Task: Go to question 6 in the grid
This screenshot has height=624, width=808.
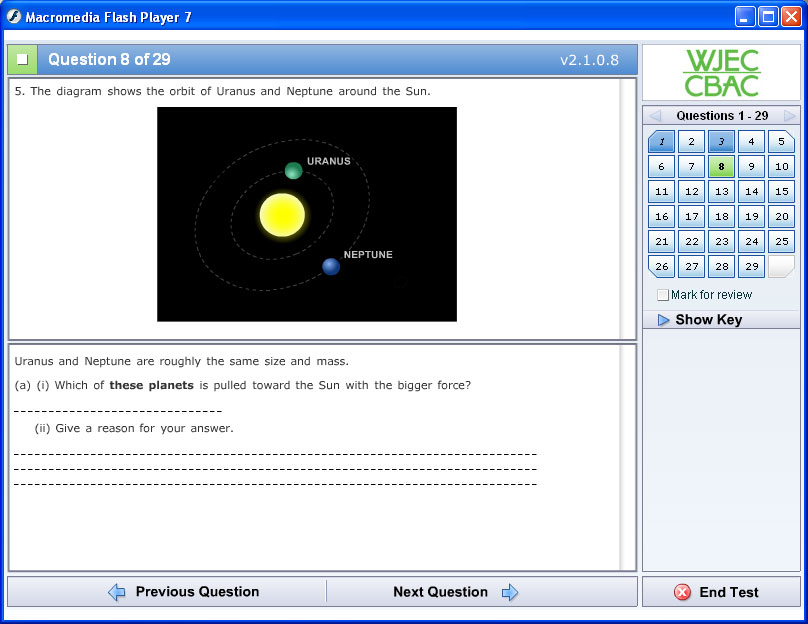Action: pos(662,166)
